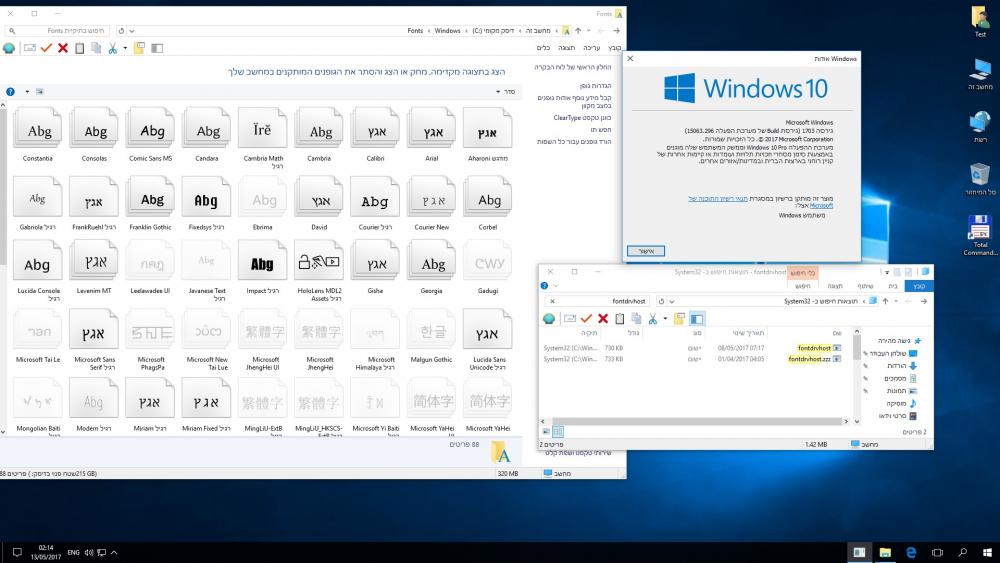
Task: Click Windows in the Fonts breadcrumb path
Action: point(447,31)
